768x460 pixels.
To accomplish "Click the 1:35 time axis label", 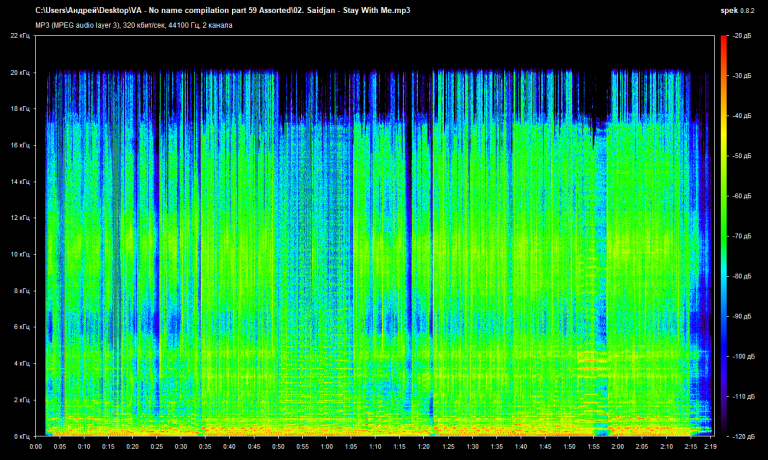I will pyautogui.click(x=497, y=447).
